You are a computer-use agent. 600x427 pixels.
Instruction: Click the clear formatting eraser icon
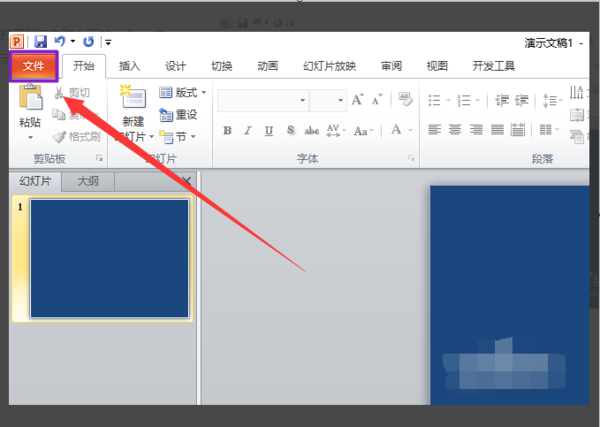(405, 99)
